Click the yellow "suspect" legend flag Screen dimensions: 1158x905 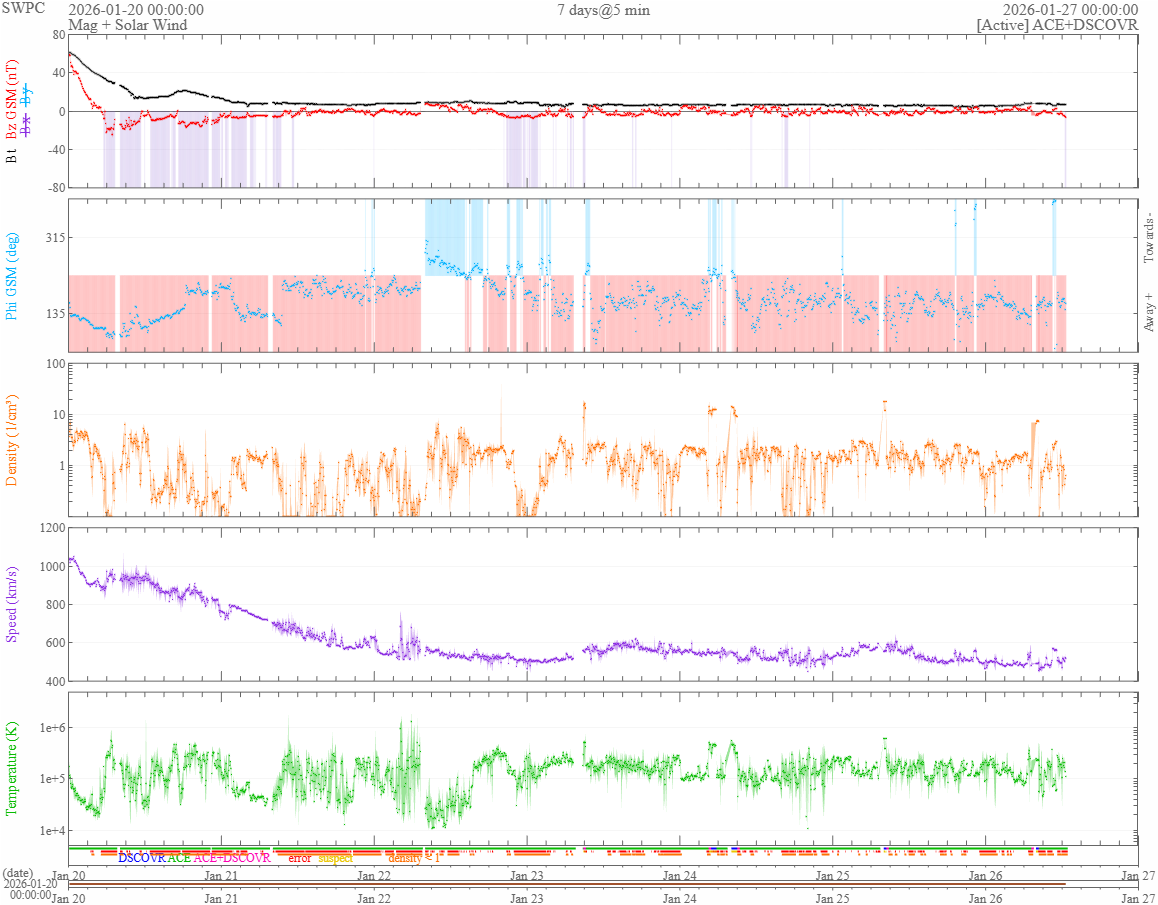coord(336,858)
